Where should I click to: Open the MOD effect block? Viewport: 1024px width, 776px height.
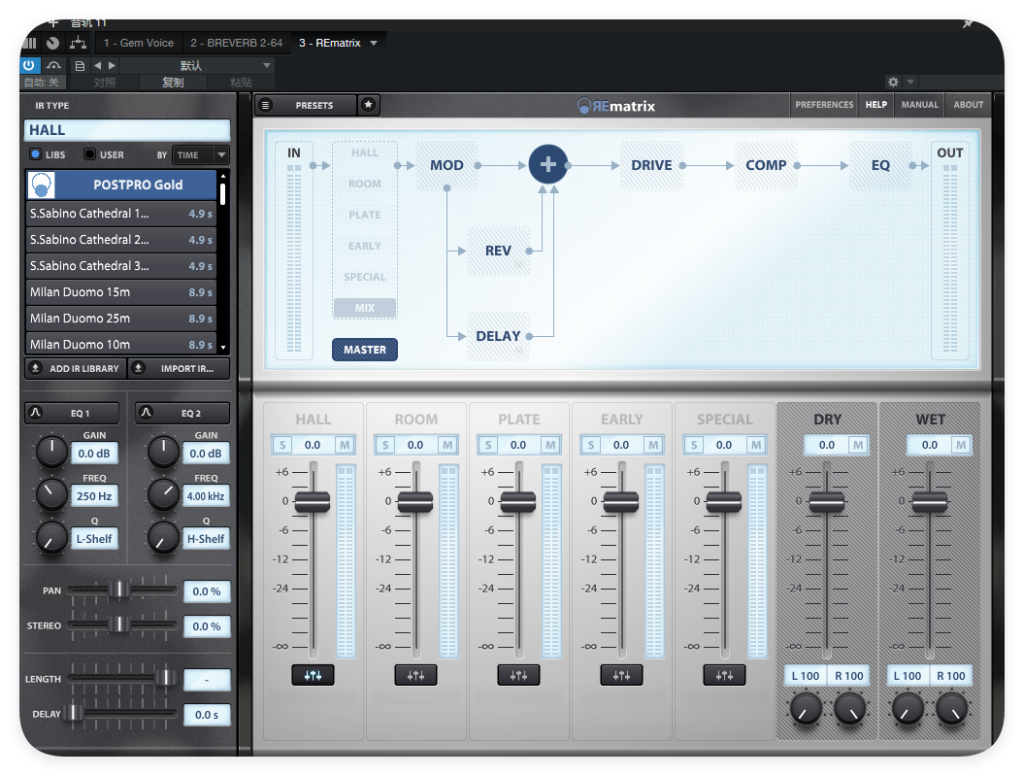[x=447, y=165]
